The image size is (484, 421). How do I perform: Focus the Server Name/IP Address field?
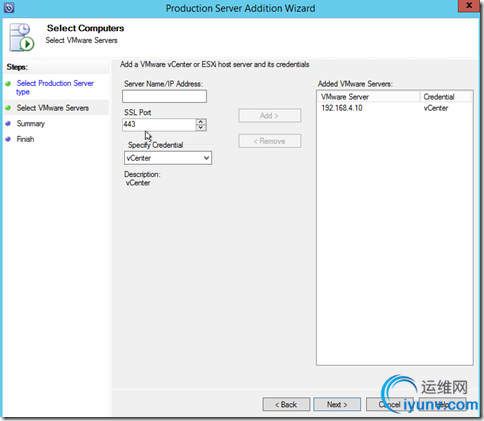tap(164, 96)
